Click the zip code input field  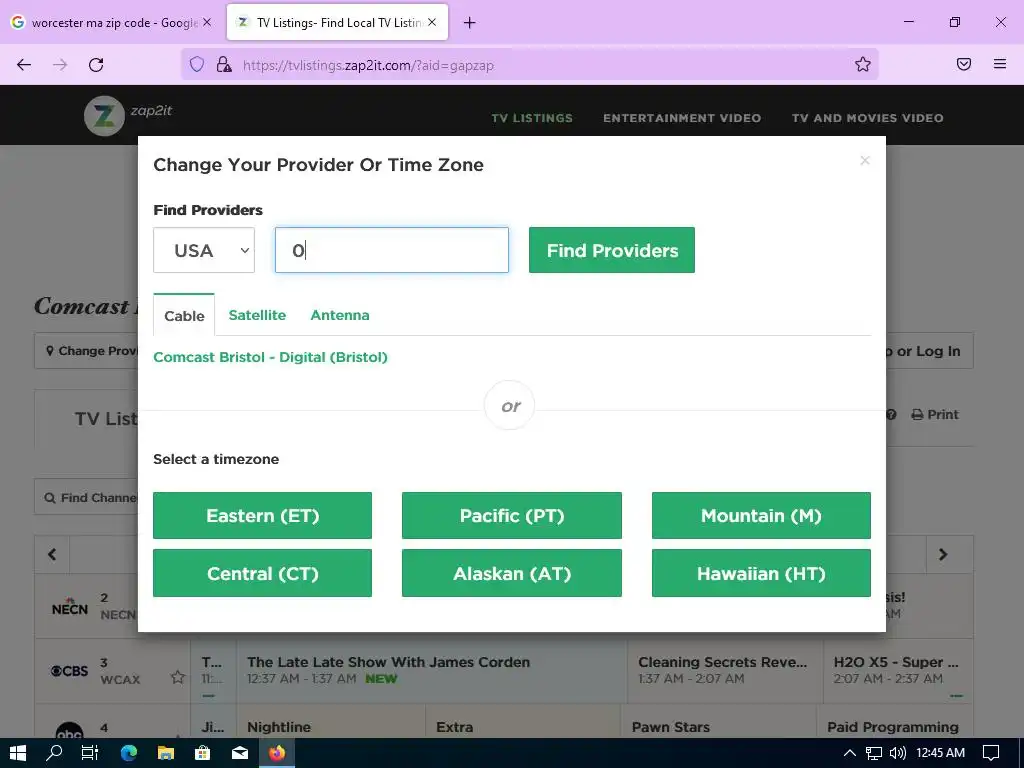(392, 250)
